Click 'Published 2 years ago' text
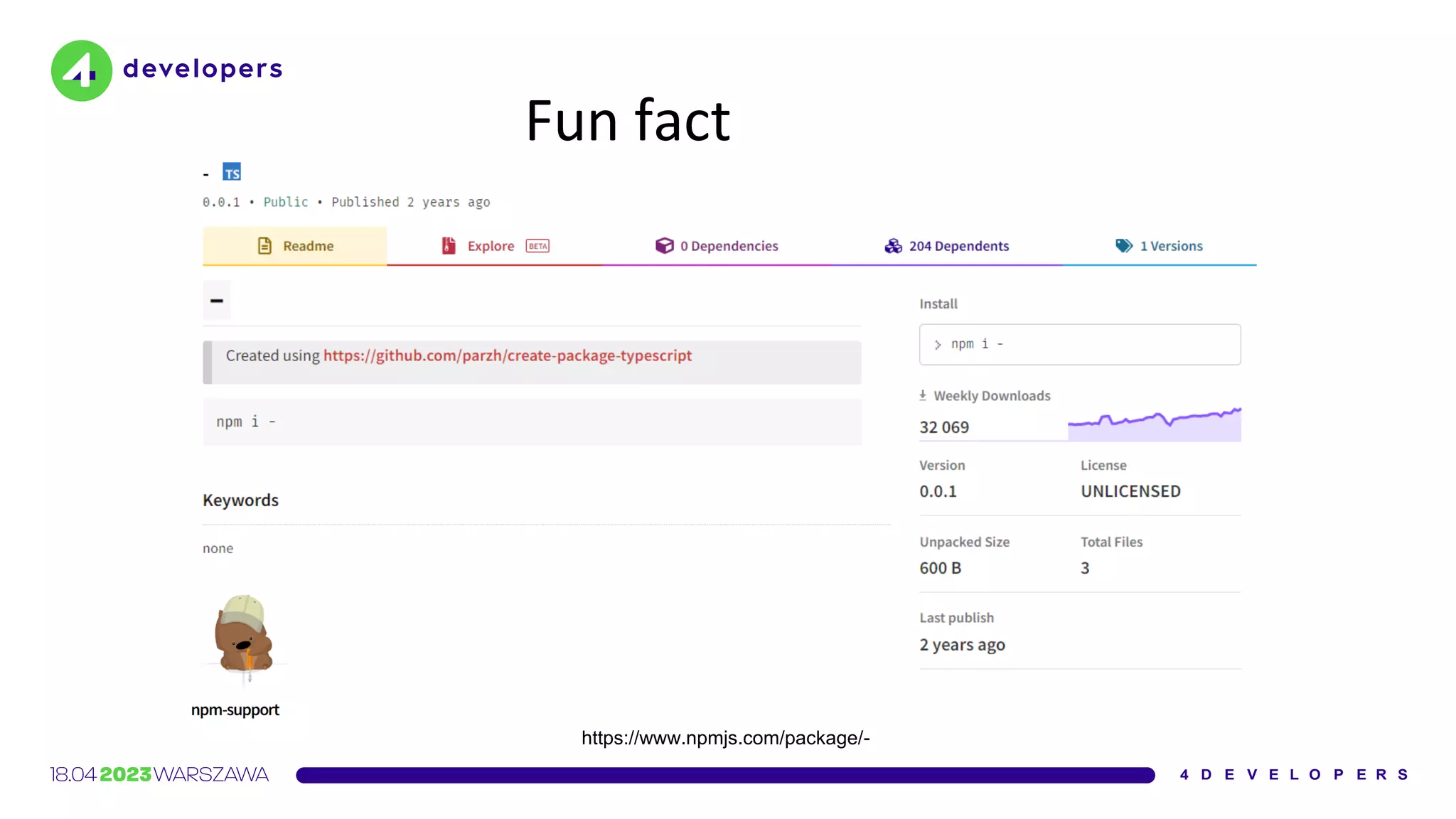The width and height of the screenshot is (1456, 819). pyautogui.click(x=411, y=202)
